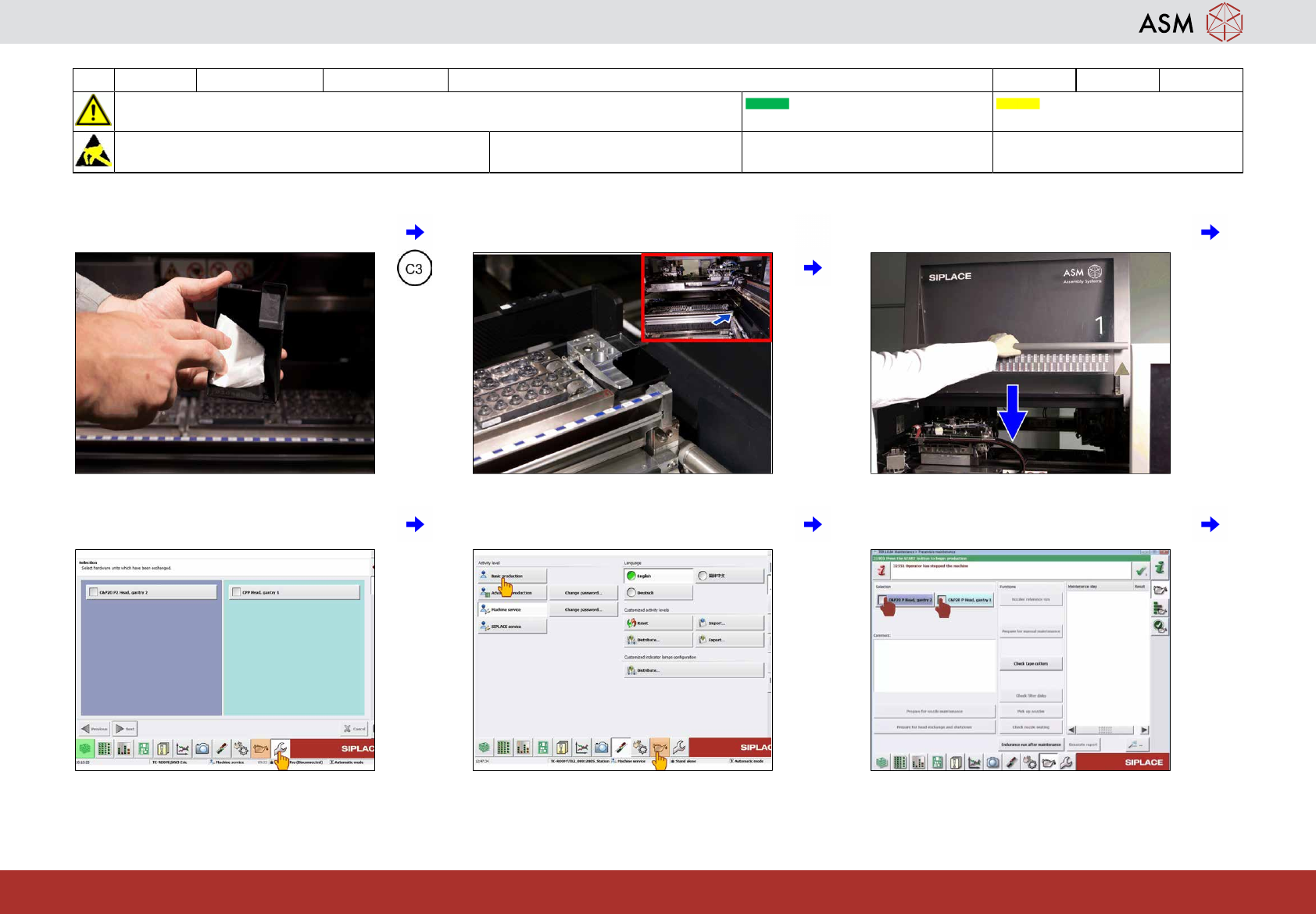Viewport: 1316px width, 914px height.
Task: Select the Deutsch language radio button
Action: coord(631,593)
